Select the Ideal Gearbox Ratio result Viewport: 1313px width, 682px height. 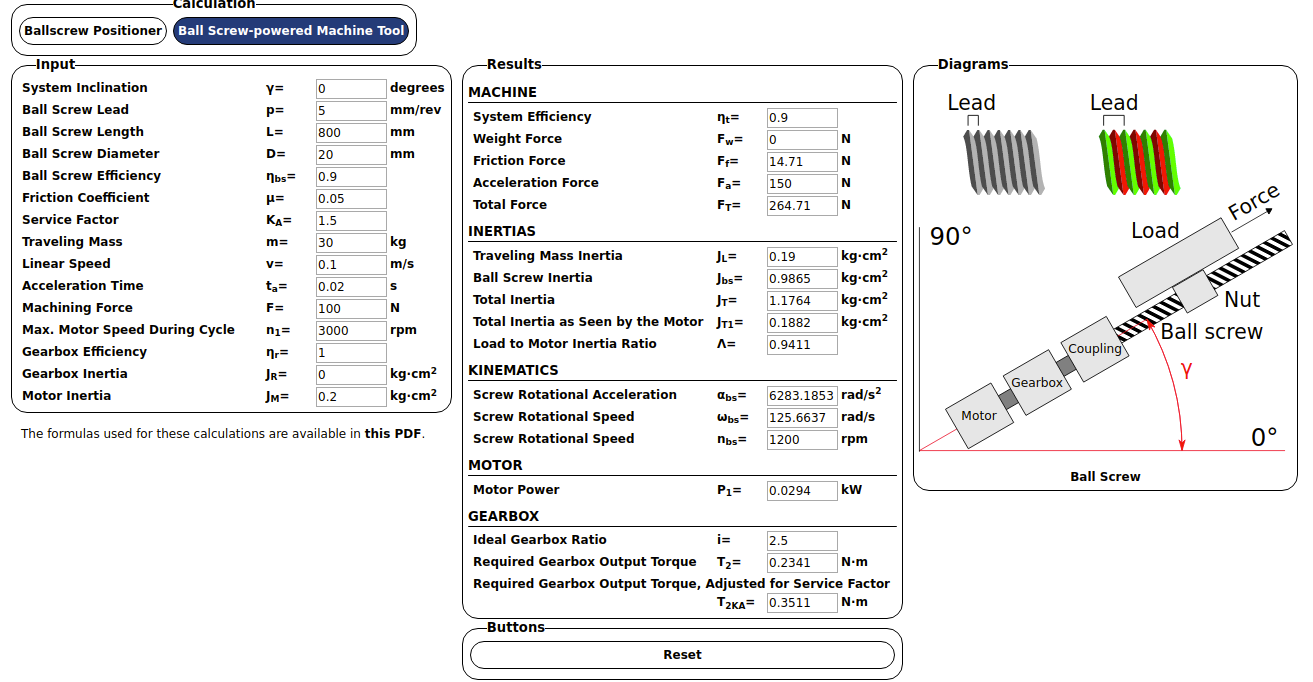tap(802, 541)
